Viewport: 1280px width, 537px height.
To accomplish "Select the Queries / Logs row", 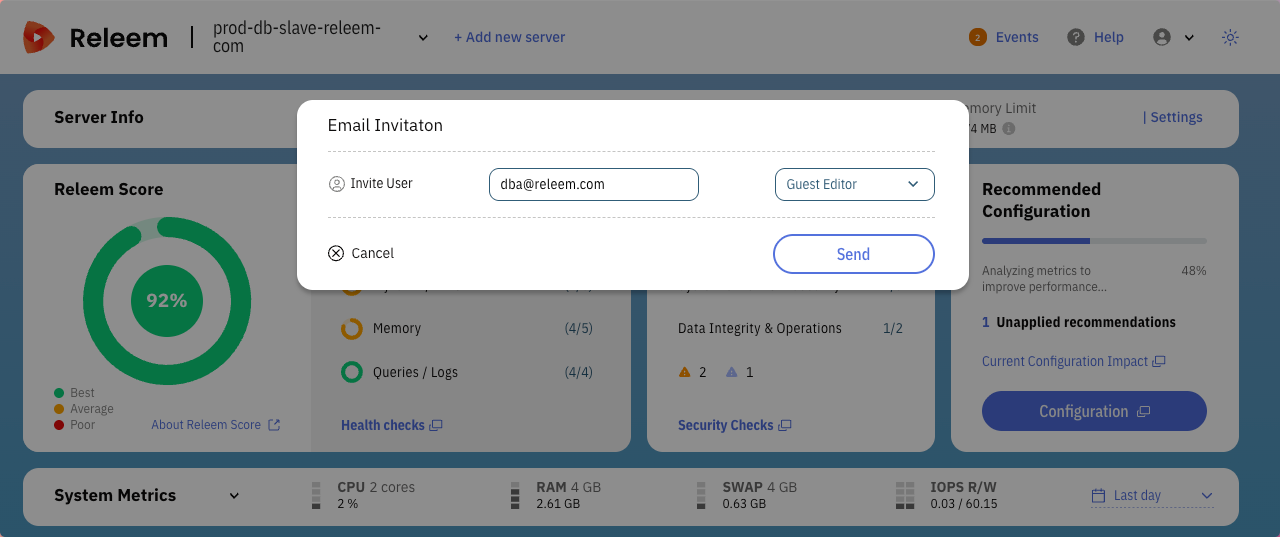I will coord(468,372).
